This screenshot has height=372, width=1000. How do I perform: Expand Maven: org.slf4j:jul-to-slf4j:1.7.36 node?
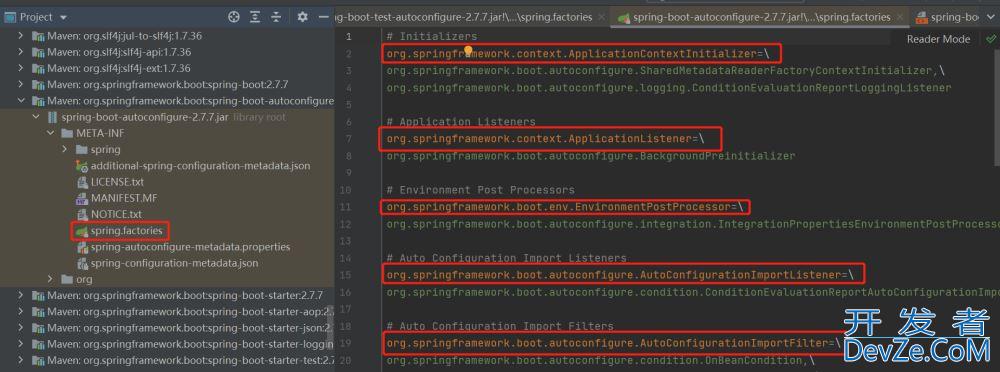coord(21,36)
